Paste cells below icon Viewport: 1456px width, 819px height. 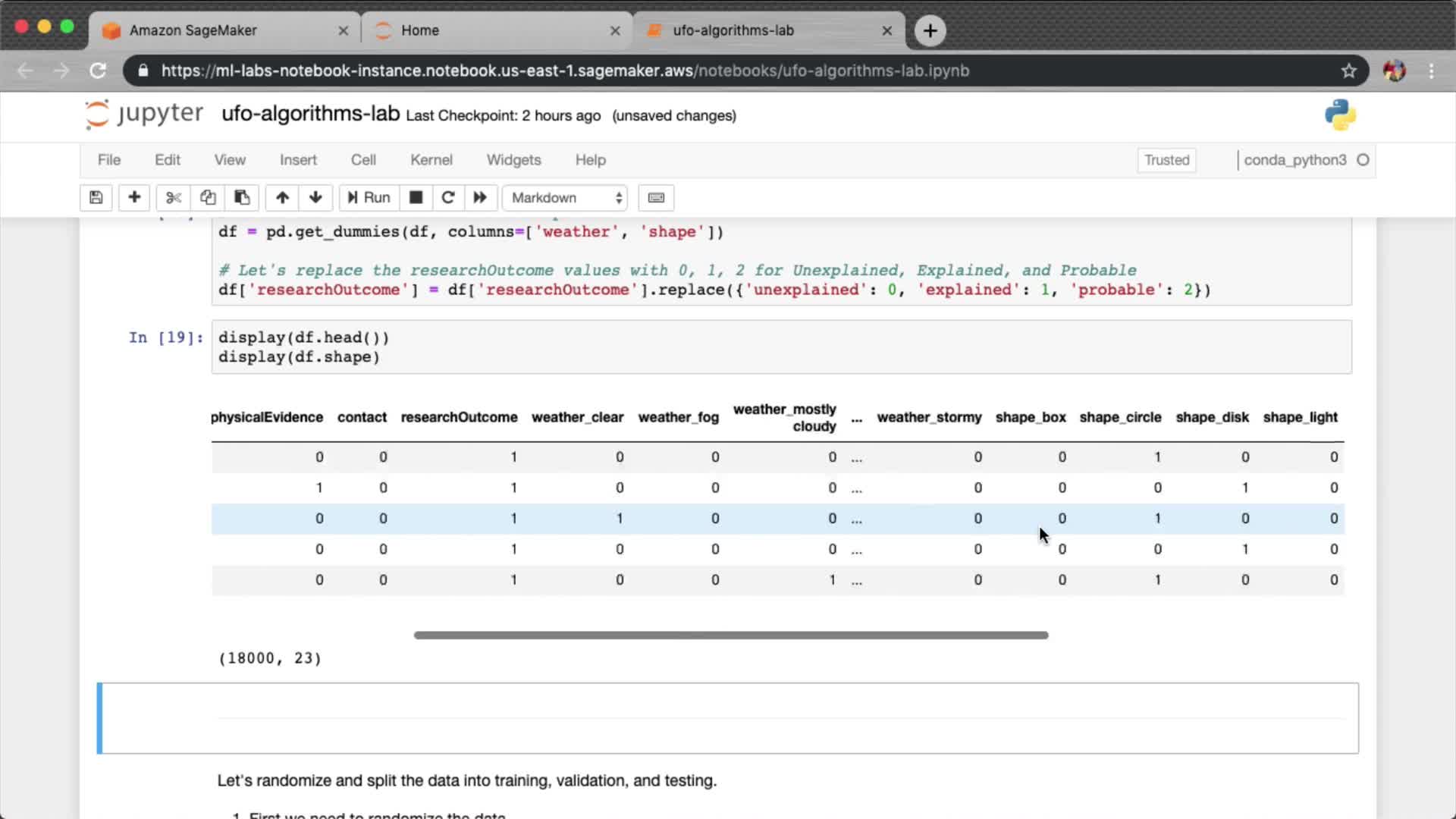point(242,198)
